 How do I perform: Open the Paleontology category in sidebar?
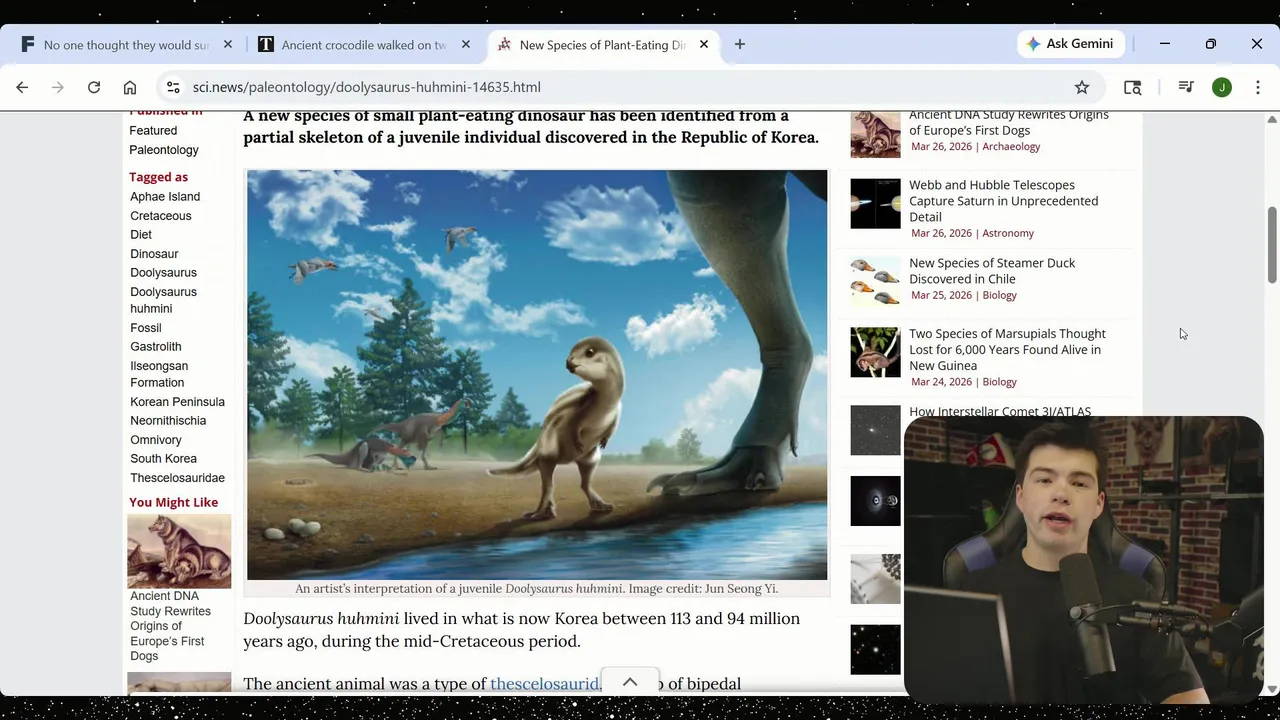point(164,150)
